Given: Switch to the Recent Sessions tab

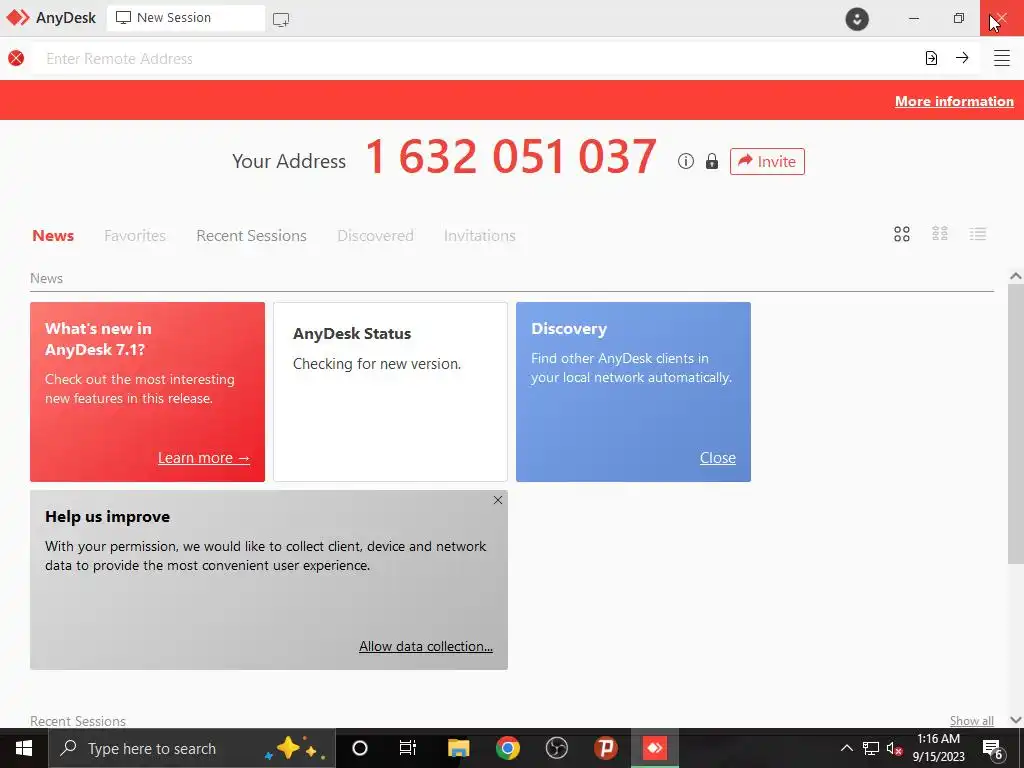Looking at the screenshot, I should coord(251,235).
